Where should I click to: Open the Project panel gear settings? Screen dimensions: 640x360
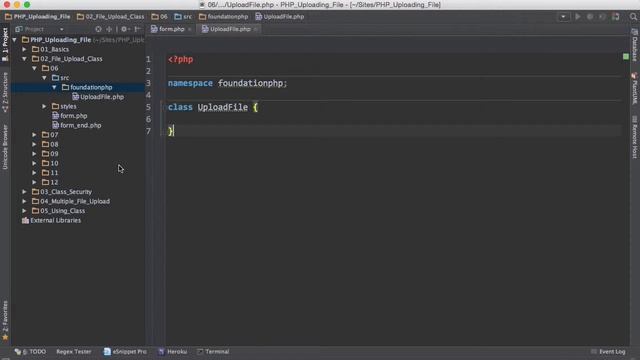click(124, 29)
